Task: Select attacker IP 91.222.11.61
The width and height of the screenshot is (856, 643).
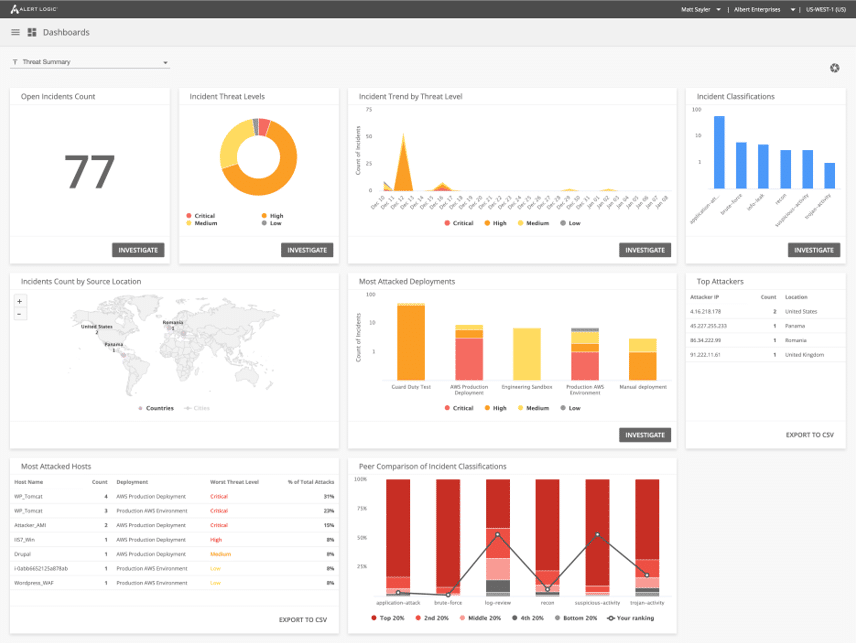Action: (705, 355)
